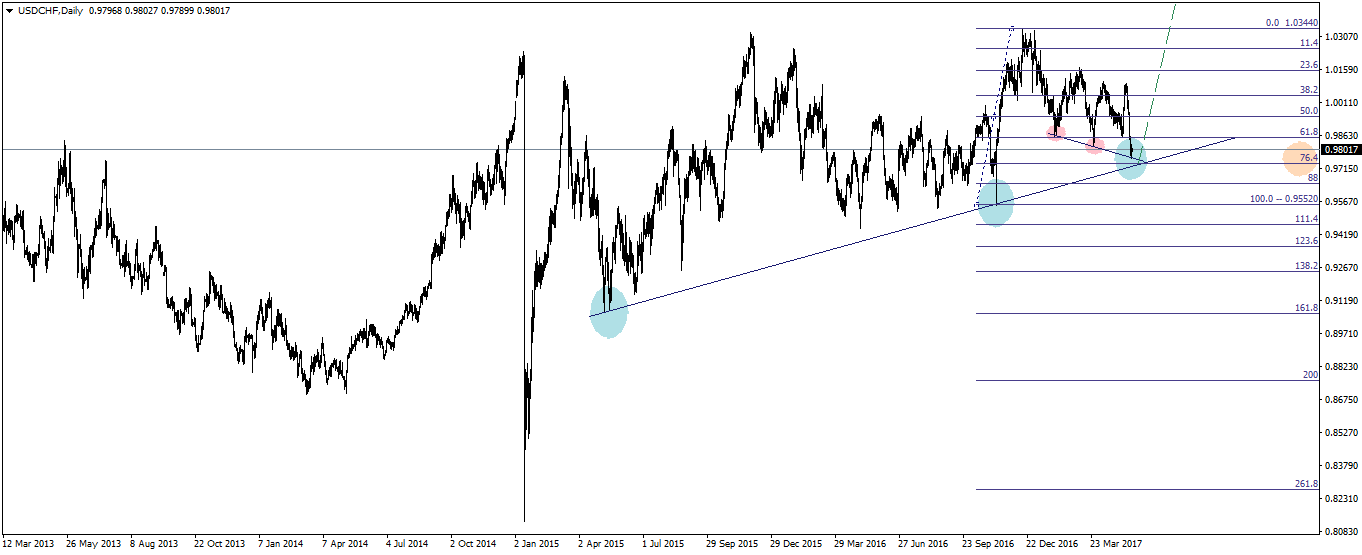Click the 7 Jan 2014 date label
This screenshot has width=1362, height=555.
point(282,544)
